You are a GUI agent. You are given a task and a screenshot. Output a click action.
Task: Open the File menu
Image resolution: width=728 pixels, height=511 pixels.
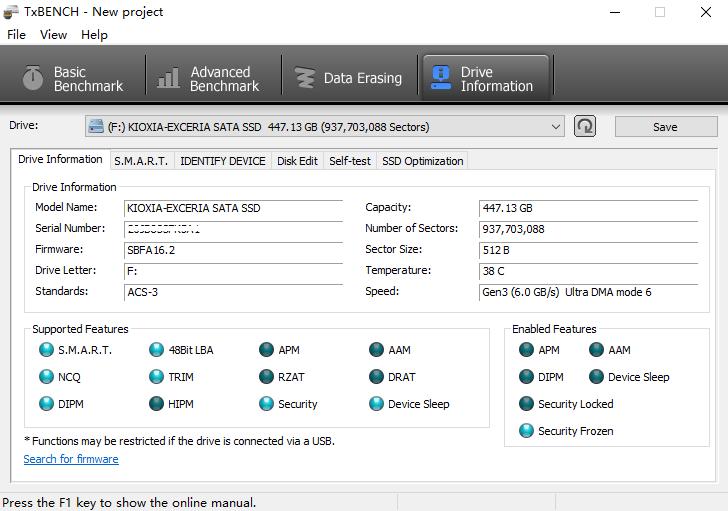tap(16, 34)
